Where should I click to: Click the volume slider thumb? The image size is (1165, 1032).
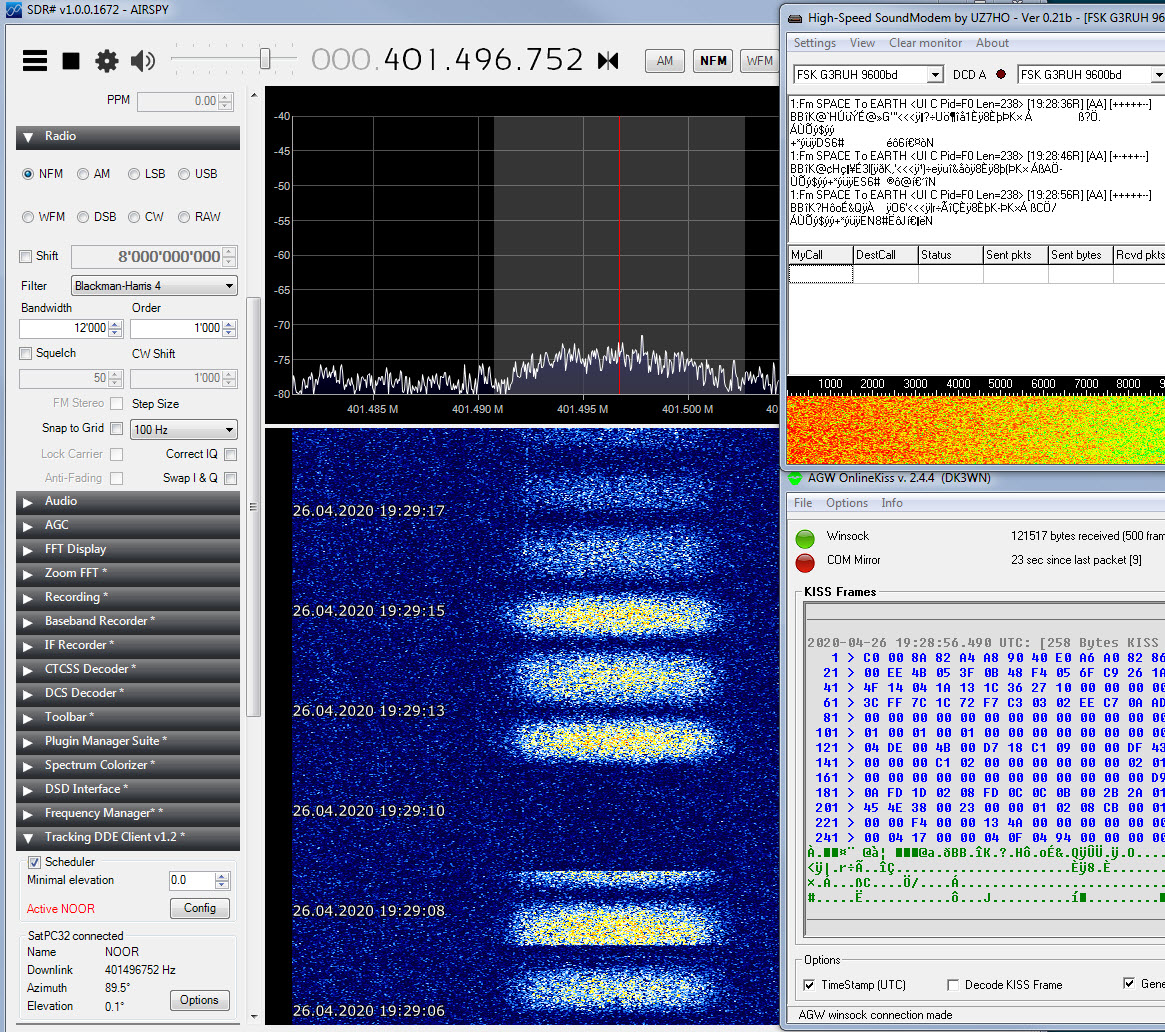click(x=265, y=59)
